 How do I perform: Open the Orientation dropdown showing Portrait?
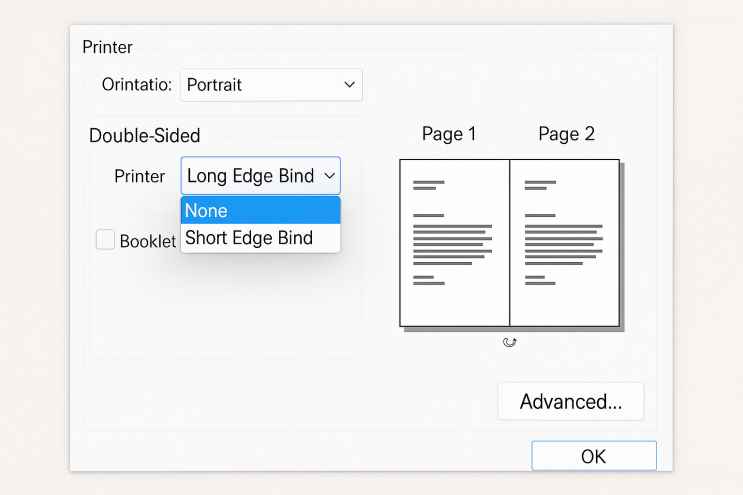tap(271, 85)
